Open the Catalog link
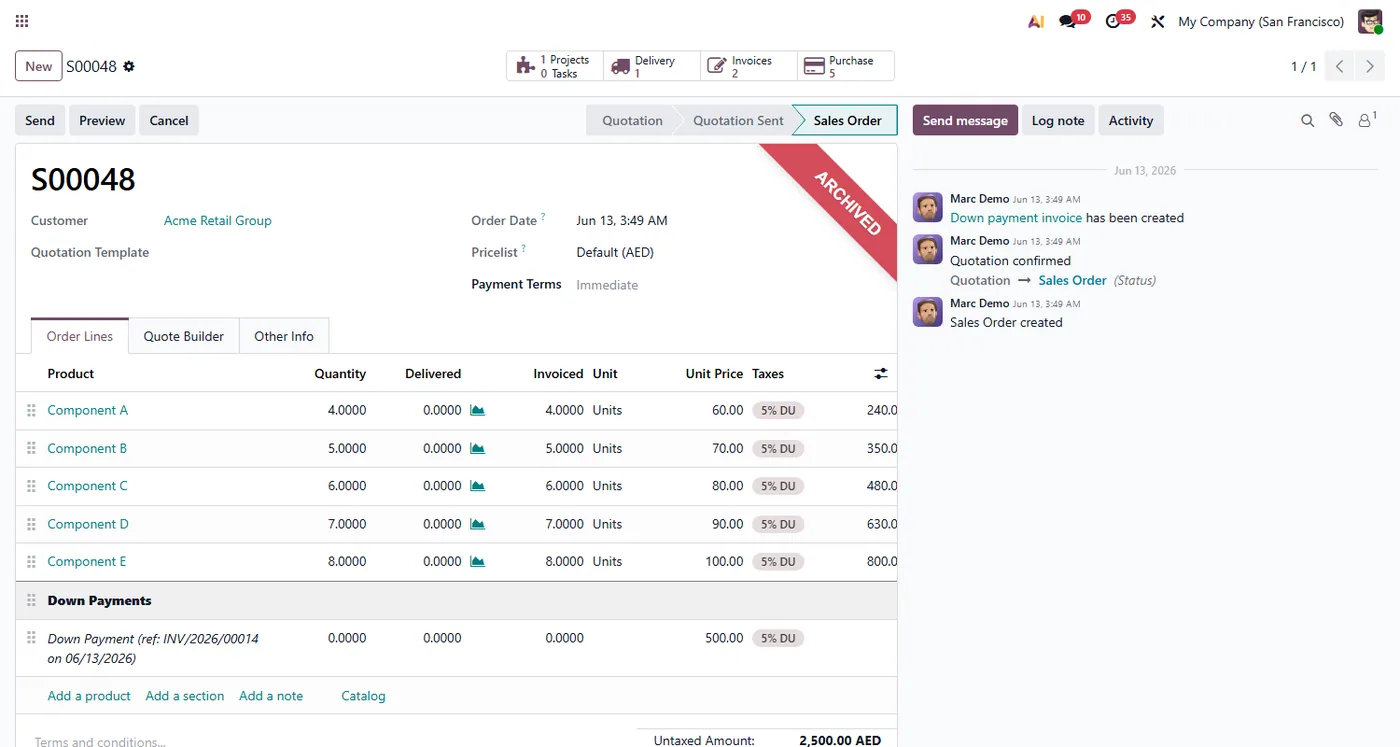This screenshot has height=747, width=1400. pos(363,696)
